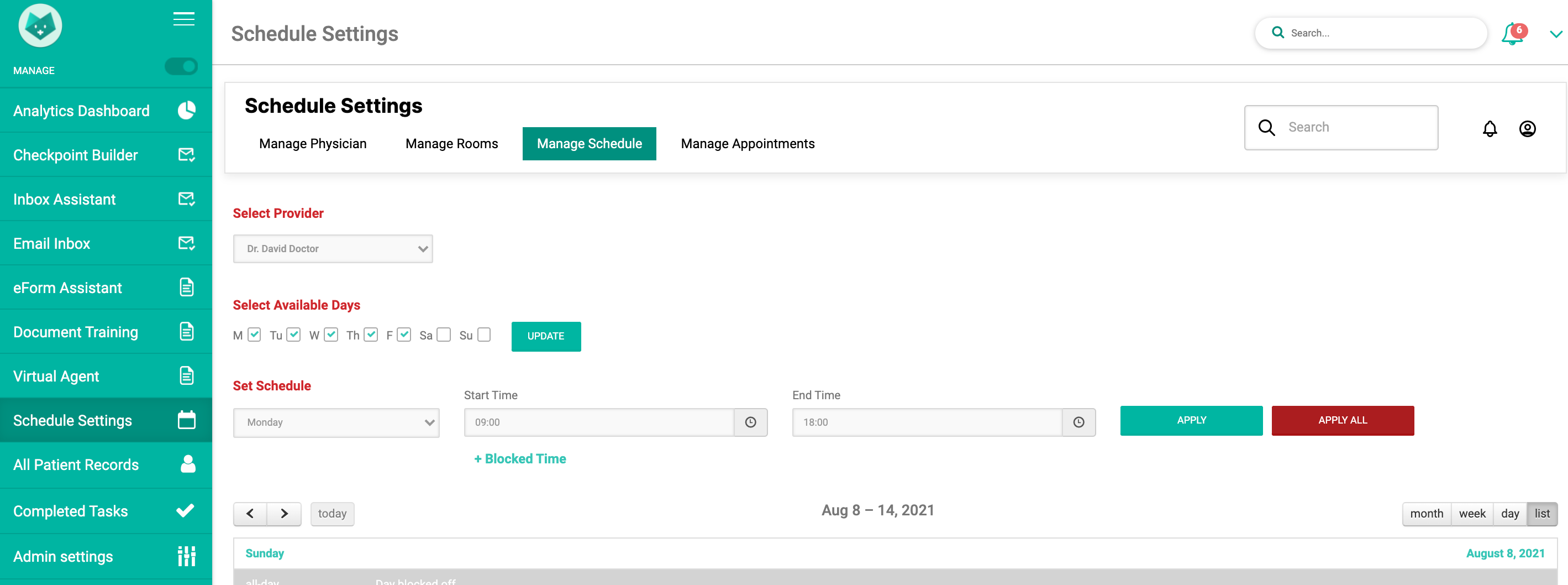Jump to today in calendar

[333, 514]
